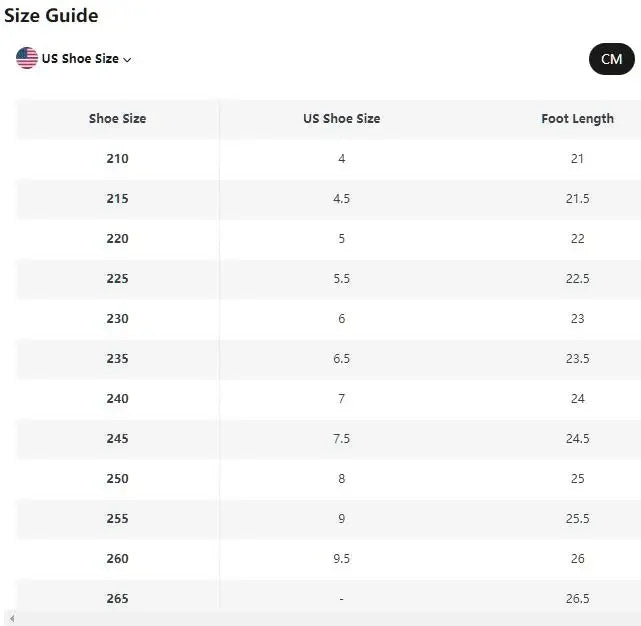Select shoe size 225 row label

click(117, 279)
